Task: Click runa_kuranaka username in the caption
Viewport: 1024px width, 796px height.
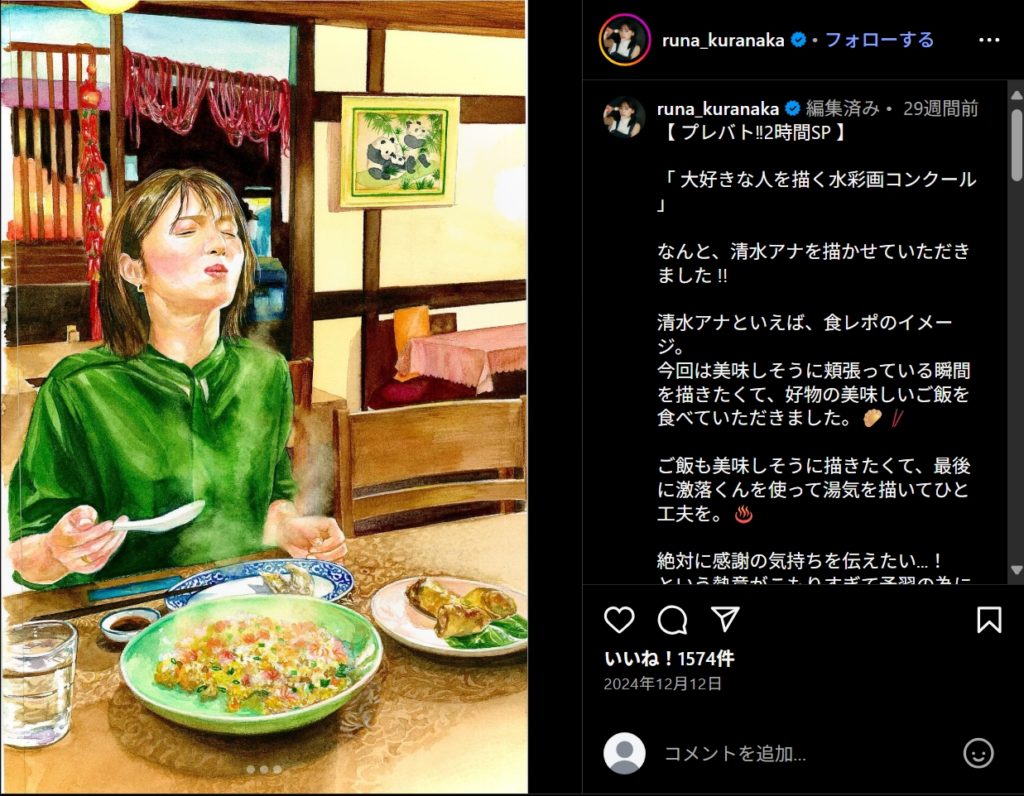Action: click(x=718, y=108)
